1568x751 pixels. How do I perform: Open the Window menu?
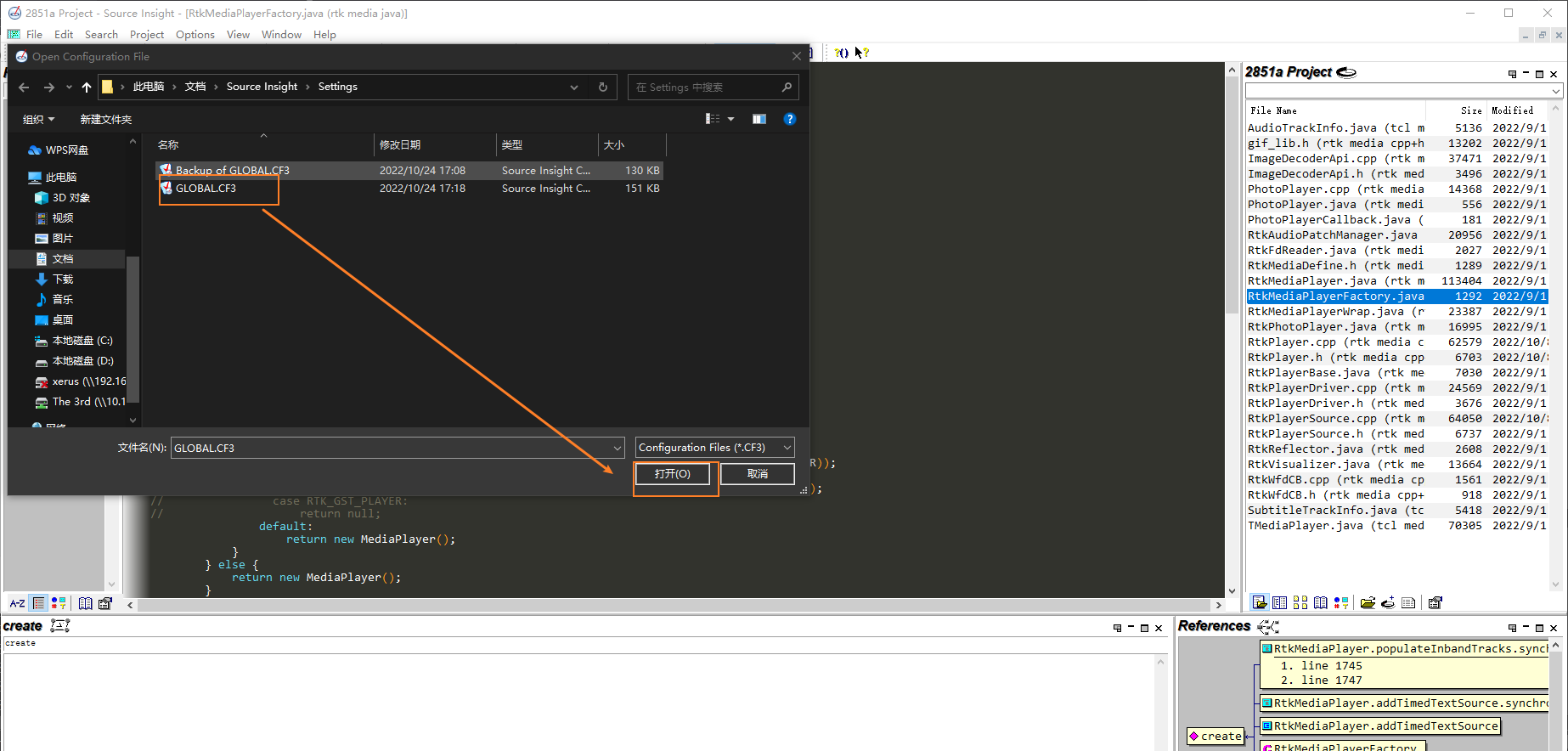(x=281, y=35)
